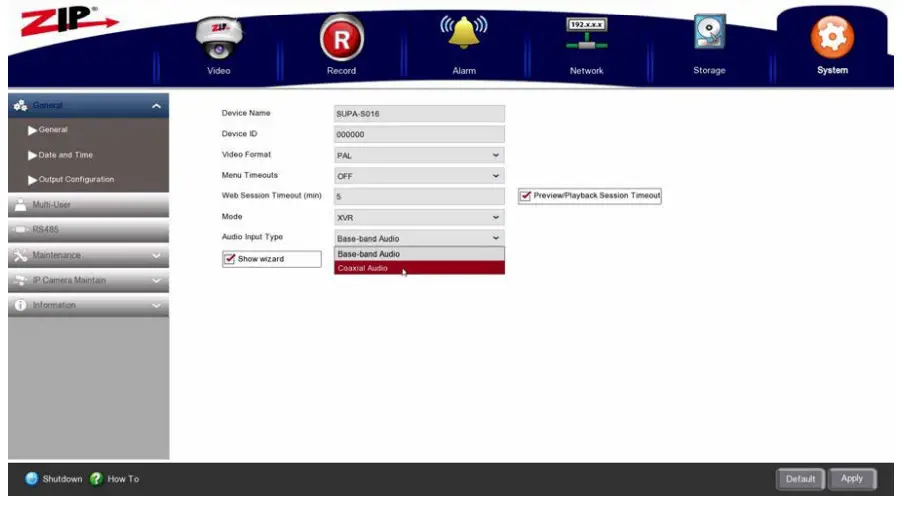Toggle the Show wizard checkbox
The height and width of the screenshot is (505, 904).
point(229,258)
